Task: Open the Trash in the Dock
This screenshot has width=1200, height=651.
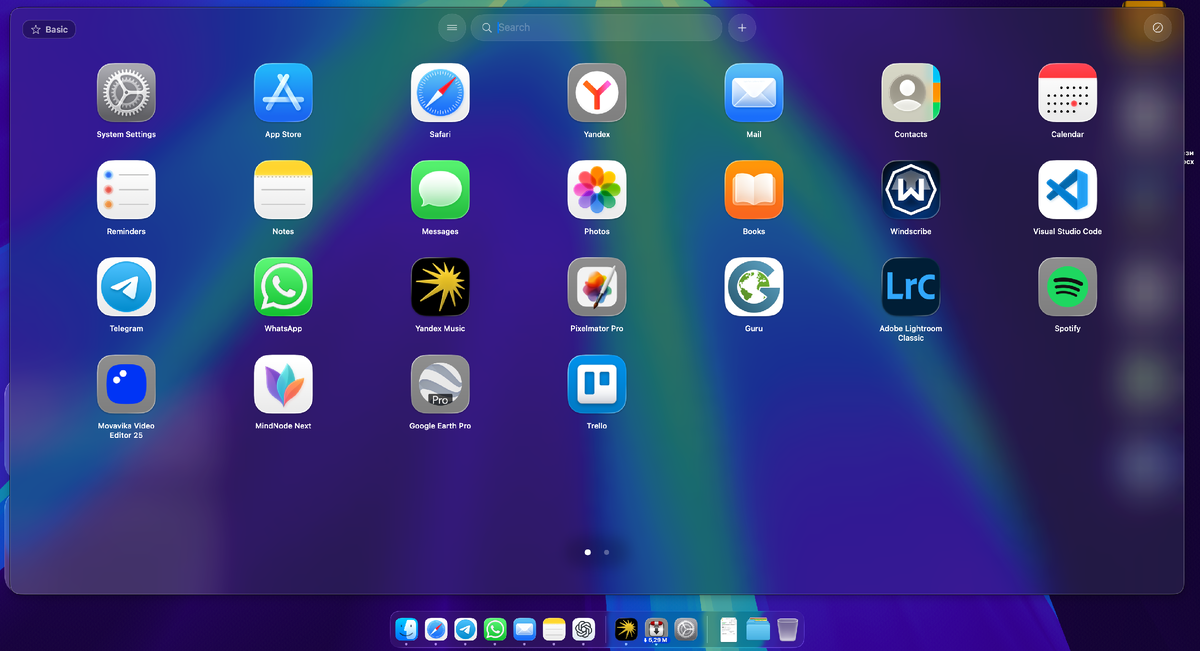Action: (x=787, y=629)
